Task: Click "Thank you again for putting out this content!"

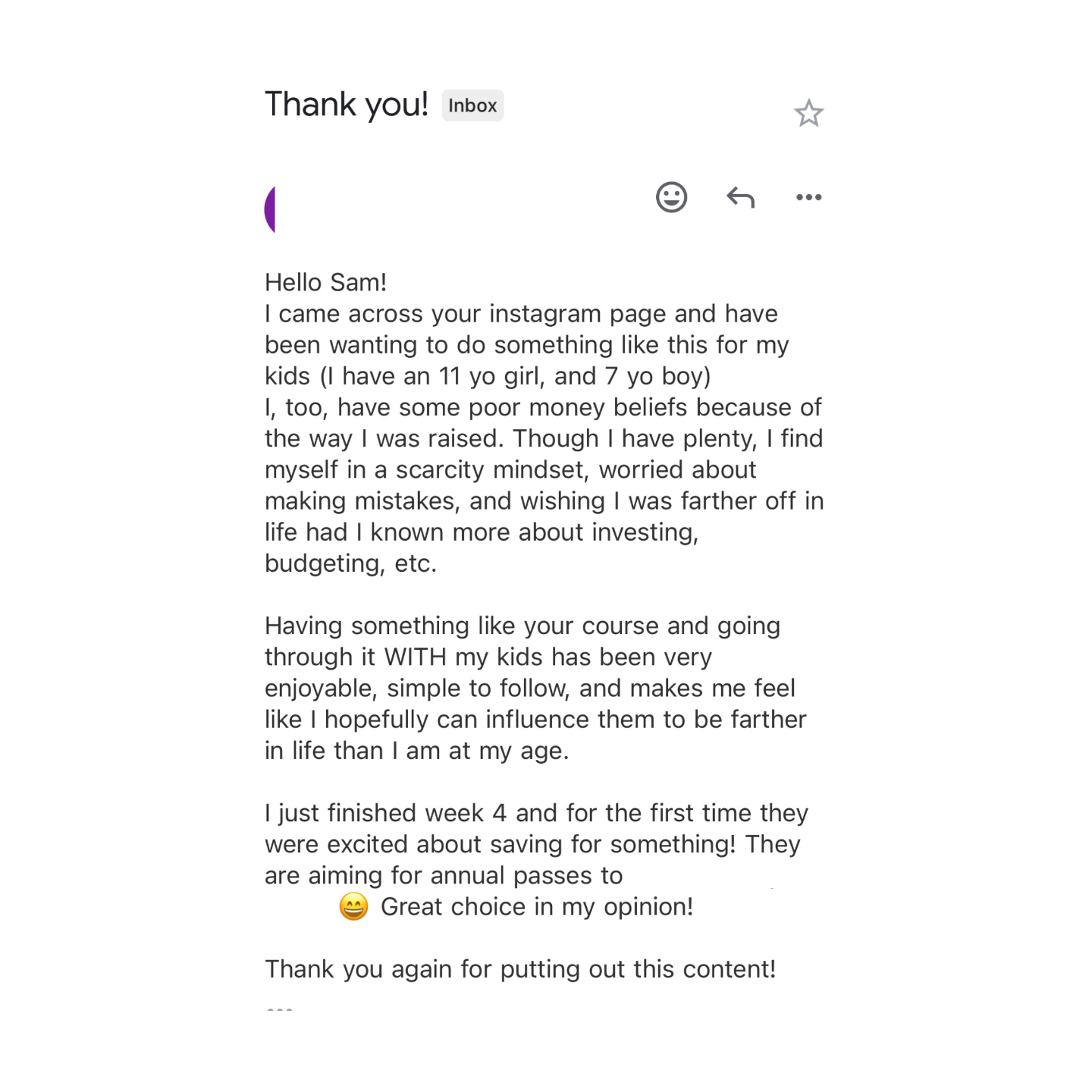Action: pyautogui.click(x=519, y=969)
